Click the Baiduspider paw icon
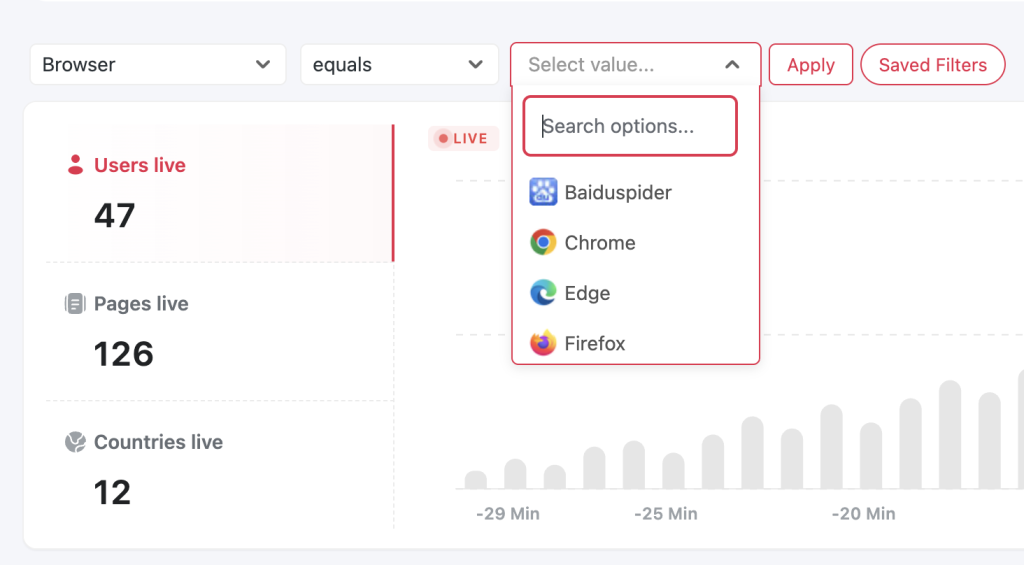The image size is (1024, 565). tap(543, 192)
